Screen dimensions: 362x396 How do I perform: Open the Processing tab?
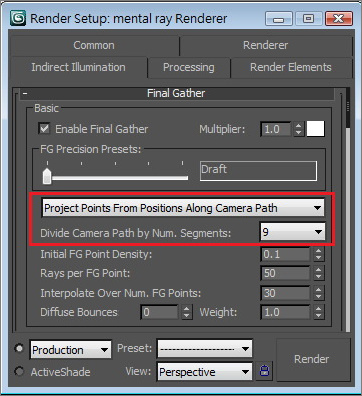pyautogui.click(x=189, y=67)
